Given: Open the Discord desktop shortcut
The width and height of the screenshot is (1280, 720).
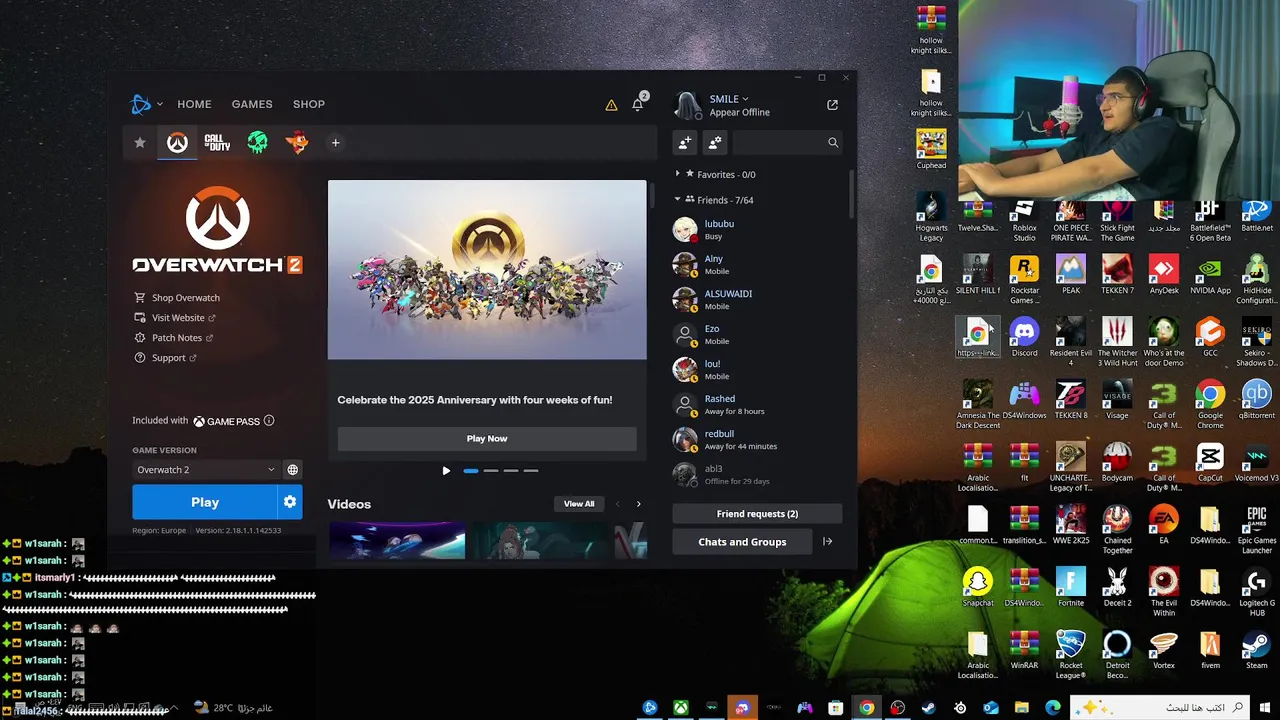Looking at the screenshot, I should (1024, 338).
